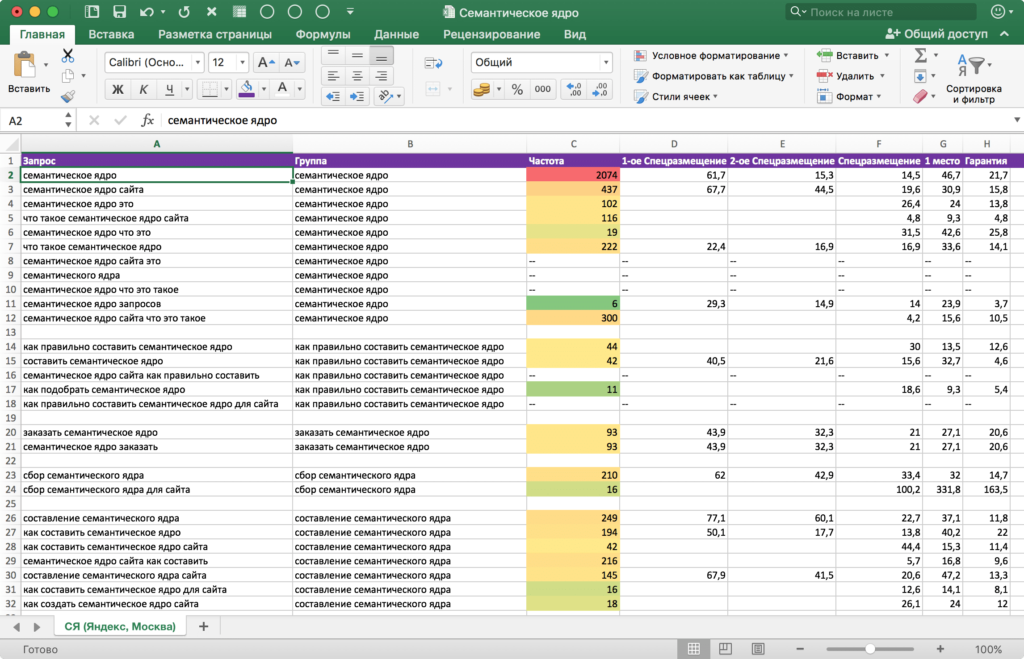This screenshot has width=1024, height=659.
Task: Add a new sheet with plus button
Action: [x=204, y=627]
